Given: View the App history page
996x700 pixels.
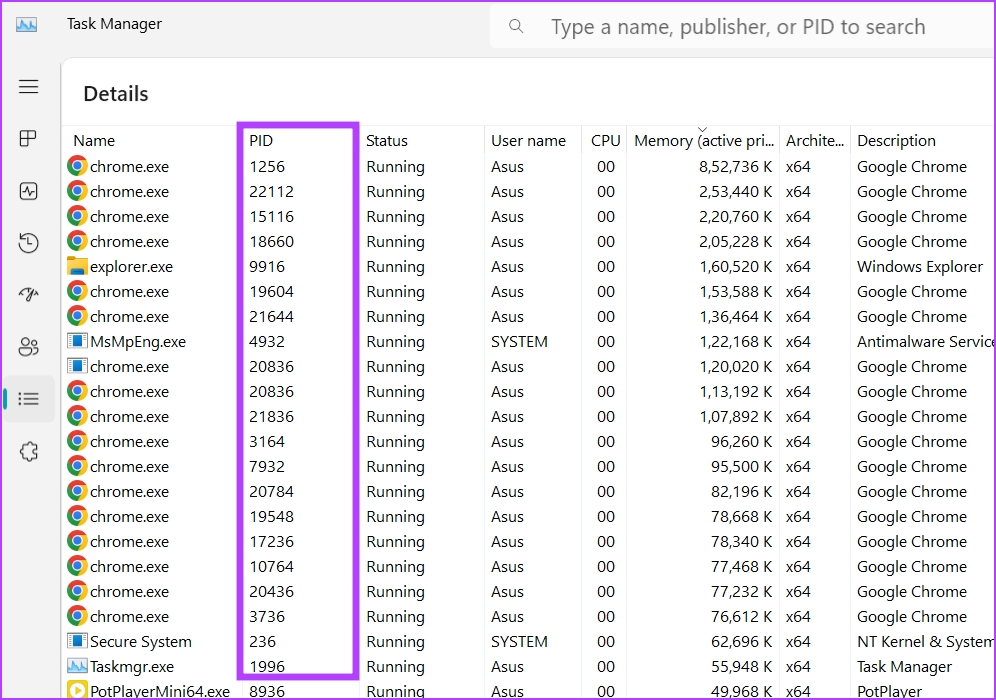Looking at the screenshot, I should [x=29, y=242].
